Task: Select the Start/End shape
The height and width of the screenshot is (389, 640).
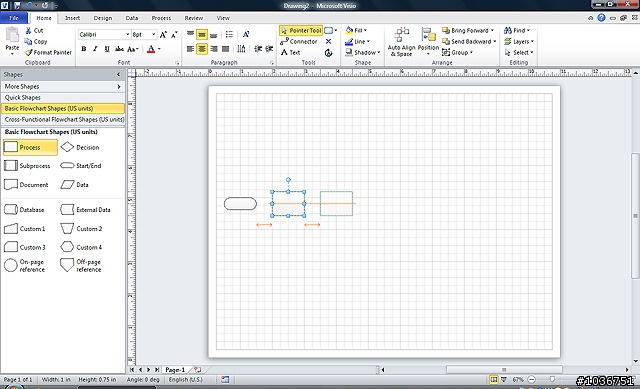Action: click(81, 166)
